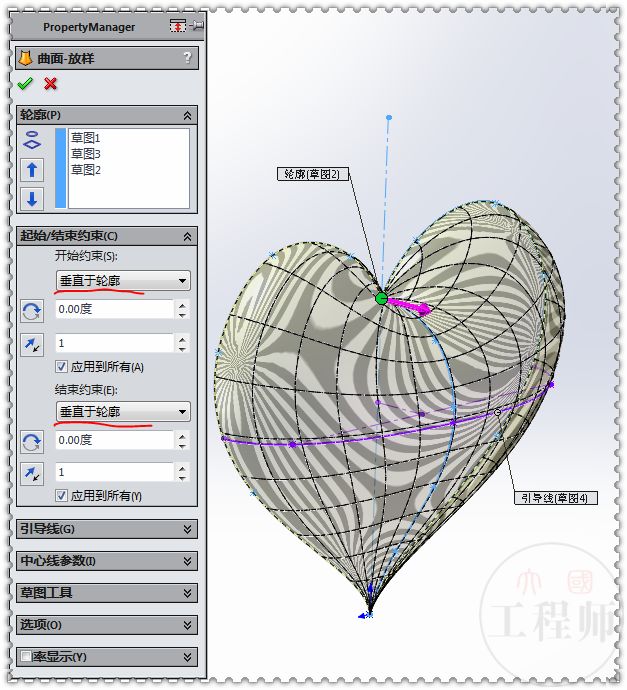Image resolution: width=627 pixels, height=690 pixels.
Task: Decrease start tangent length with down spinner
Action: 182,348
